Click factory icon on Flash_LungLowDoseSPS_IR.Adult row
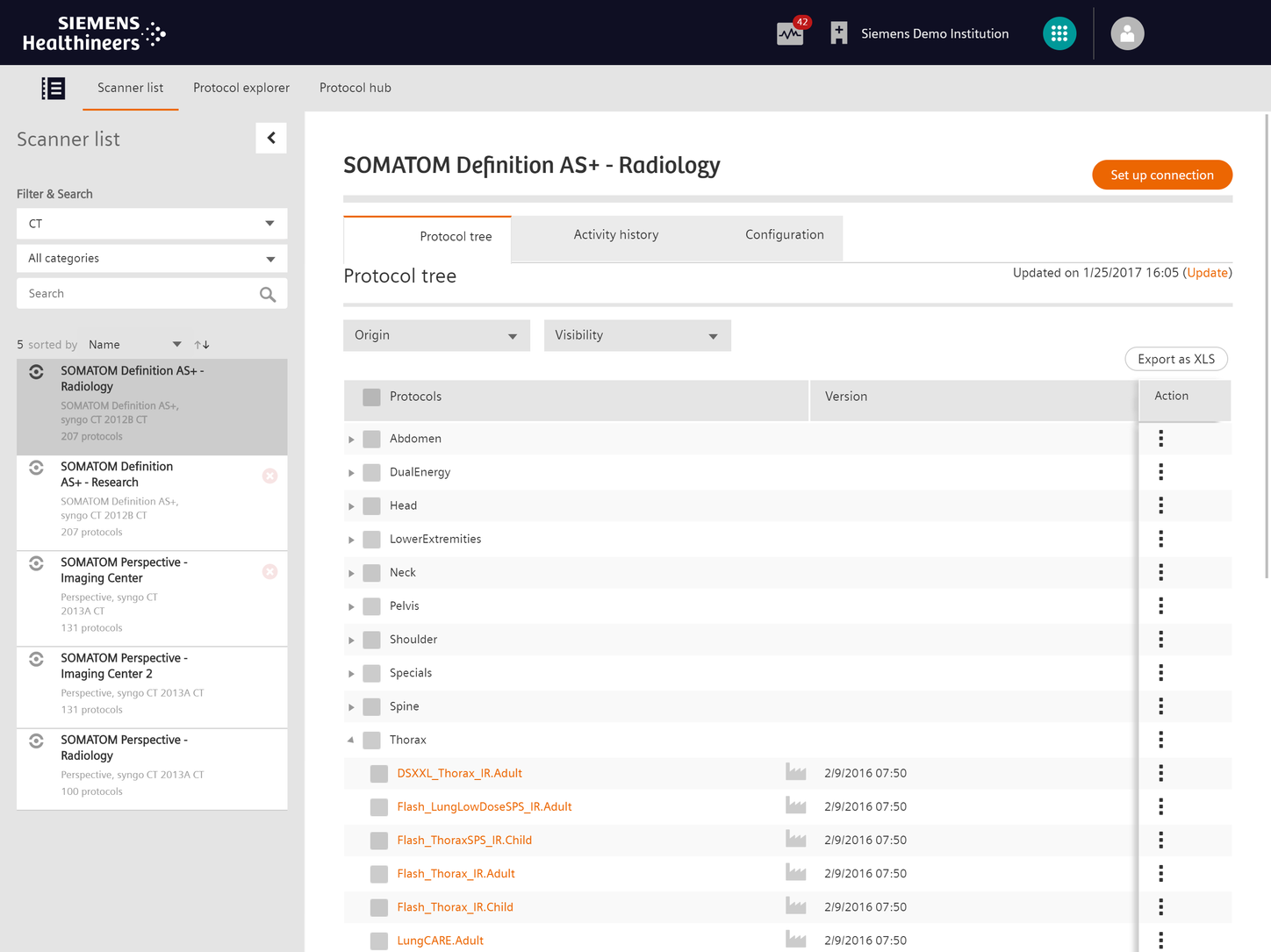This screenshot has width=1271, height=952. coord(795,805)
